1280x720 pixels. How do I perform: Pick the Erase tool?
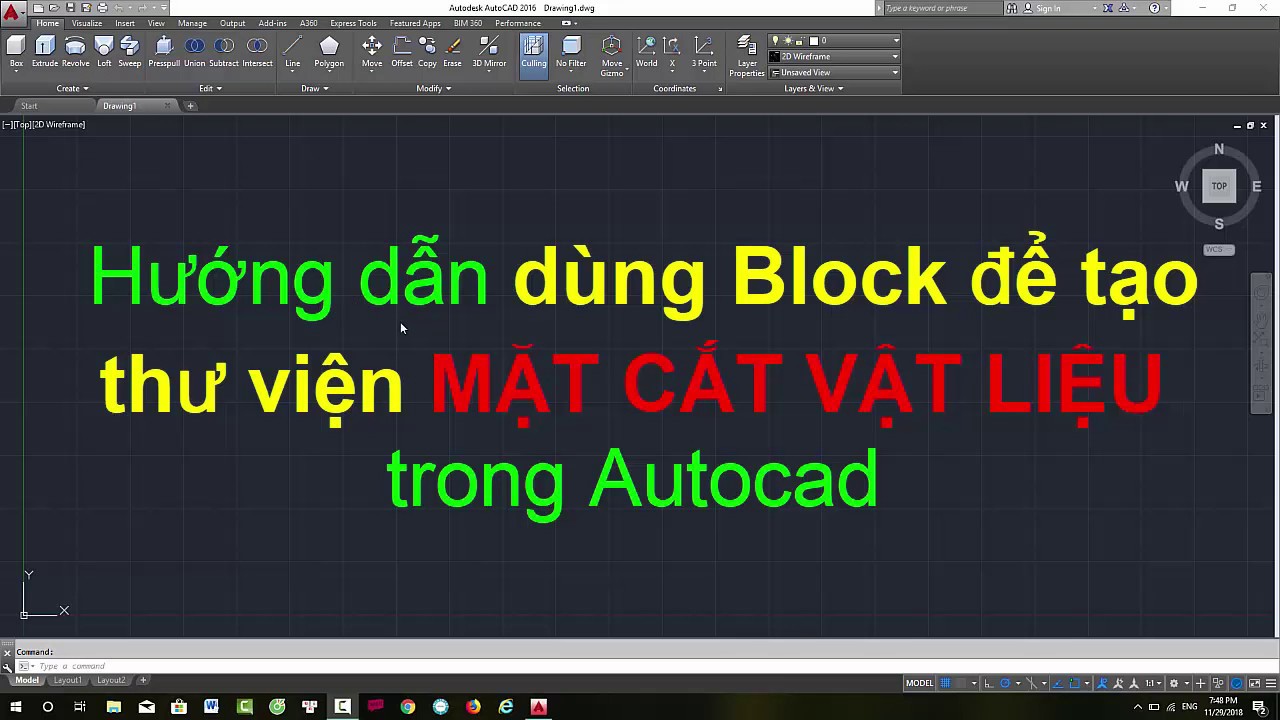coord(452,51)
